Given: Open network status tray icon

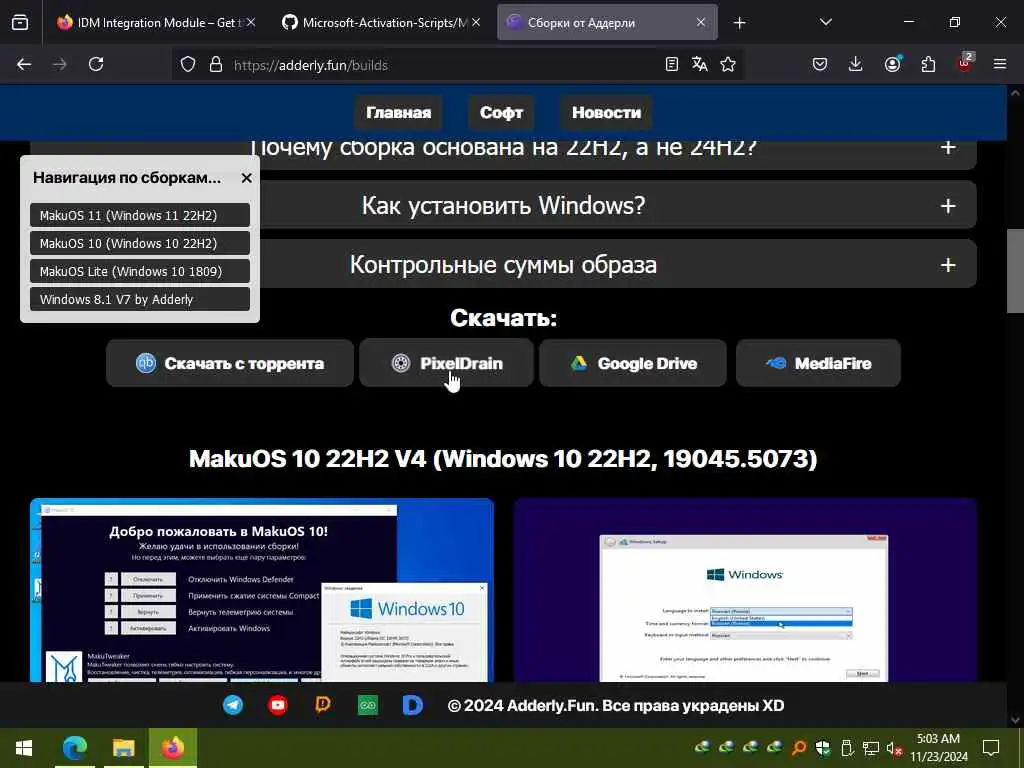Looking at the screenshot, I should point(871,748).
